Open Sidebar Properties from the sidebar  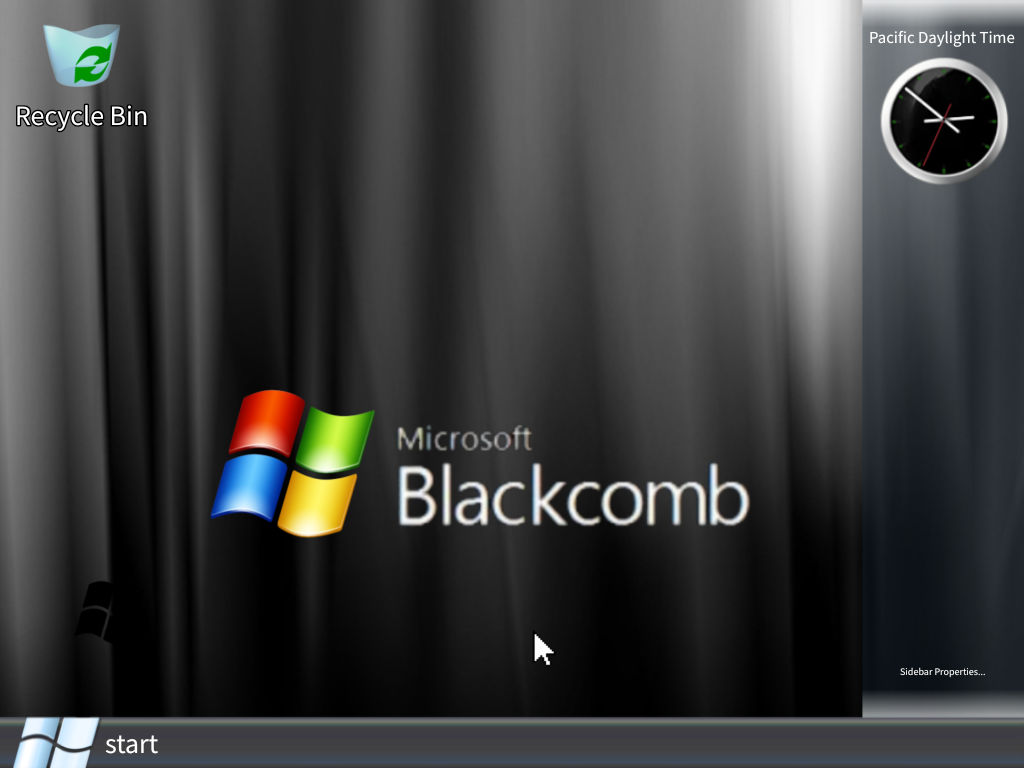[941, 672]
